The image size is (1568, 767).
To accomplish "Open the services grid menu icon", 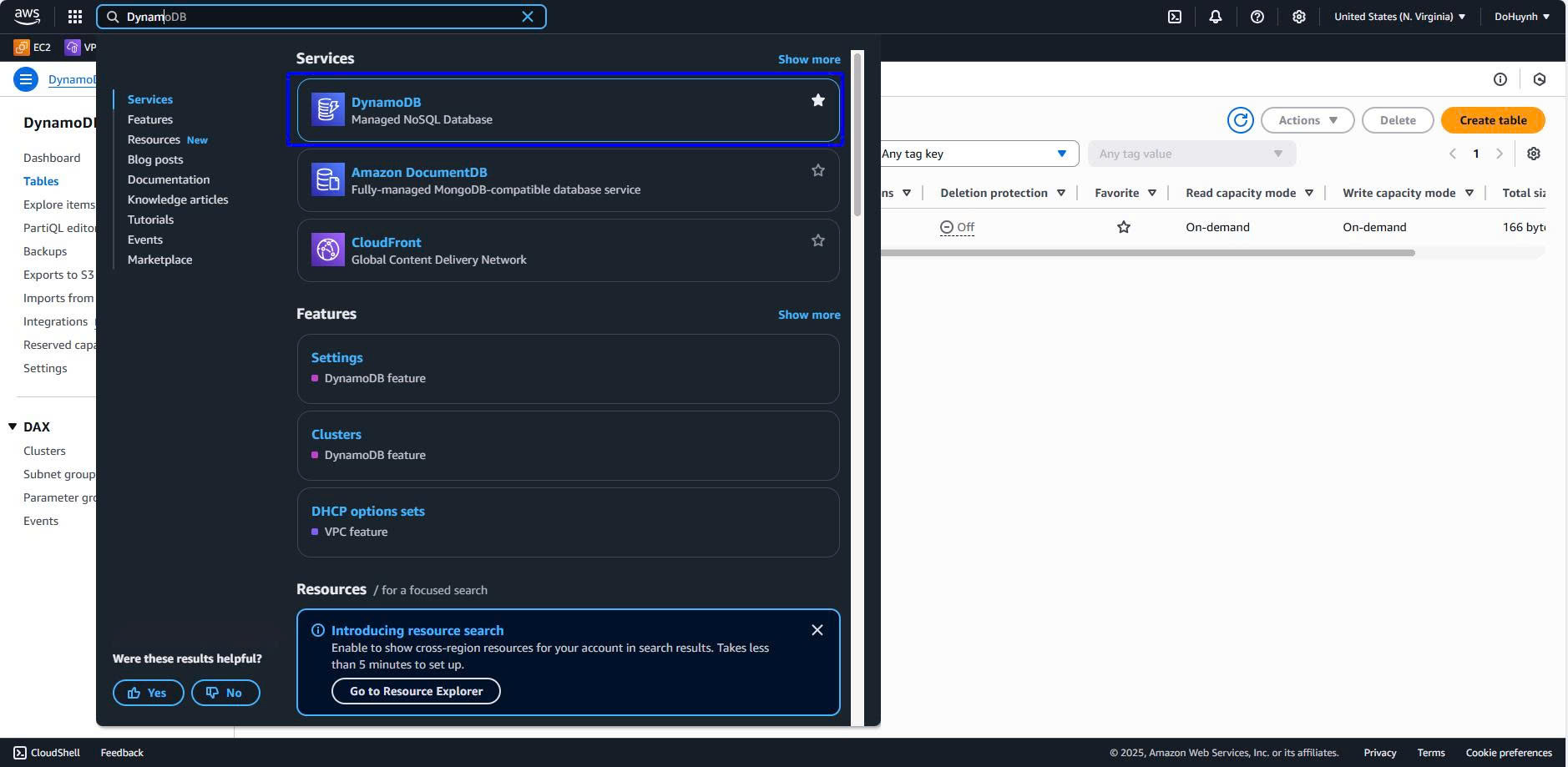I will pyautogui.click(x=74, y=17).
